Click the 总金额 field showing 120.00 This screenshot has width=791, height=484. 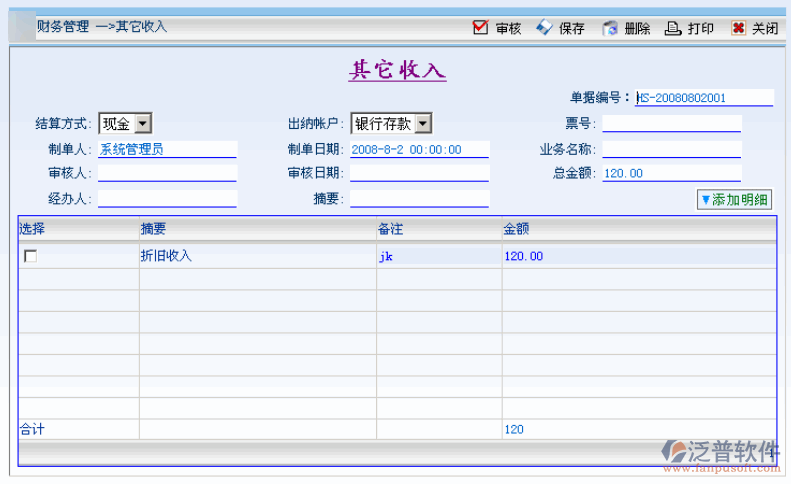(672, 174)
